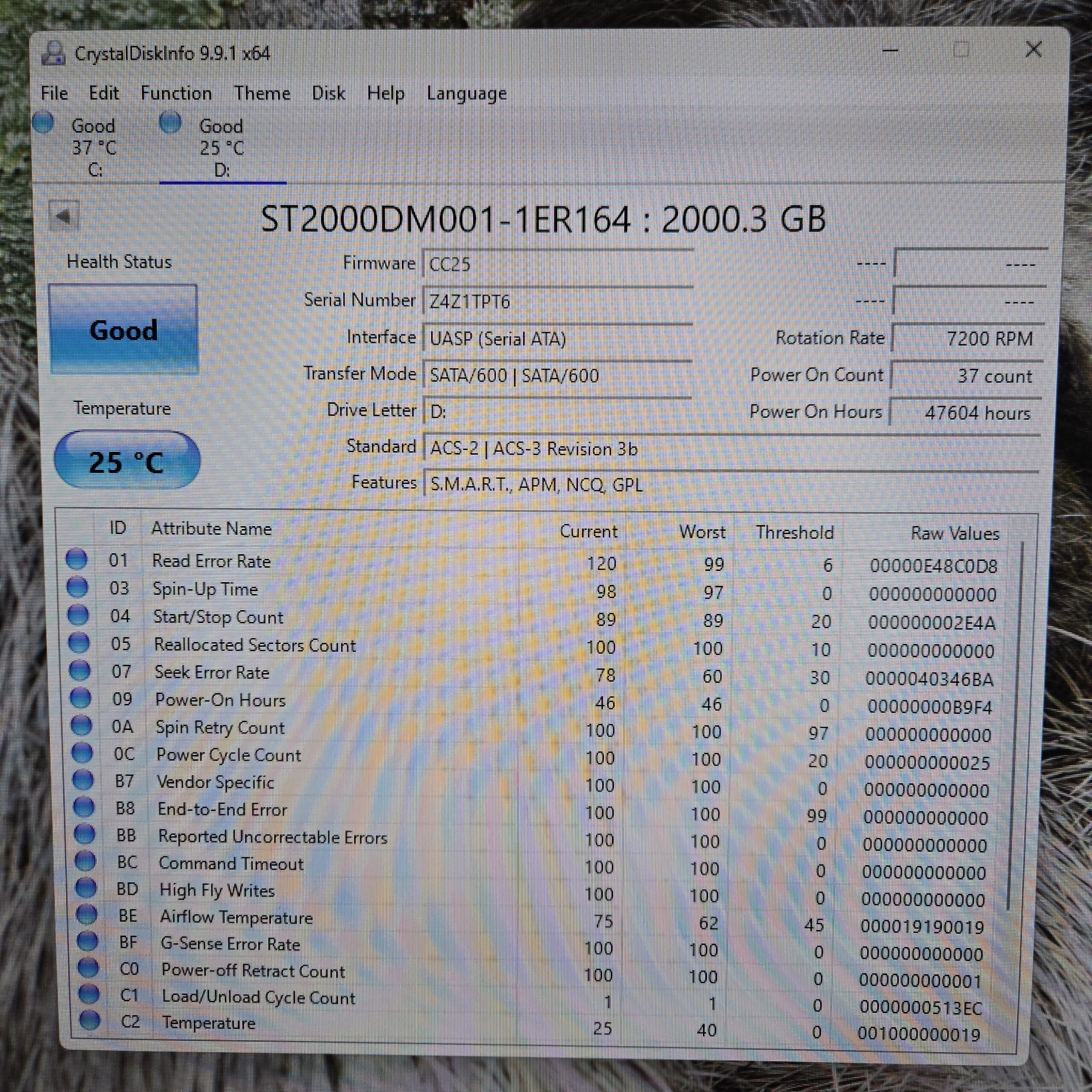Click the 25 °C temperature button
Image resolution: width=1092 pixels, height=1092 pixels.
click(127, 460)
